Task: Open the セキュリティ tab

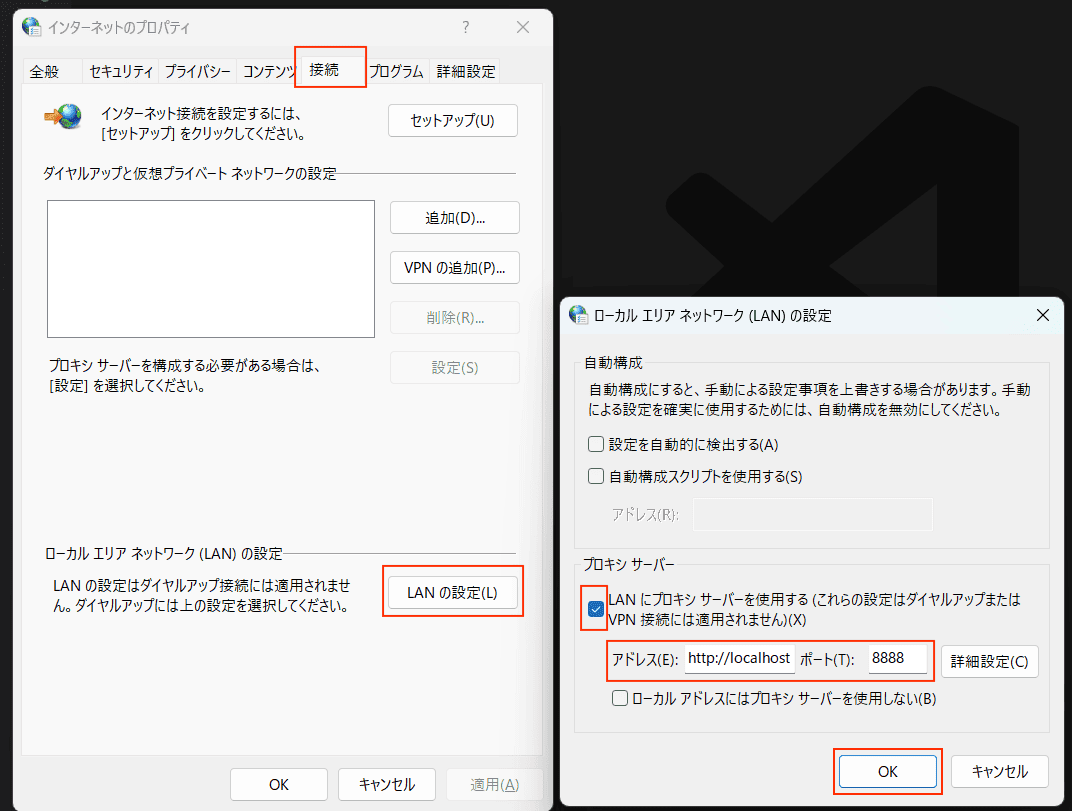Action: [x=121, y=72]
